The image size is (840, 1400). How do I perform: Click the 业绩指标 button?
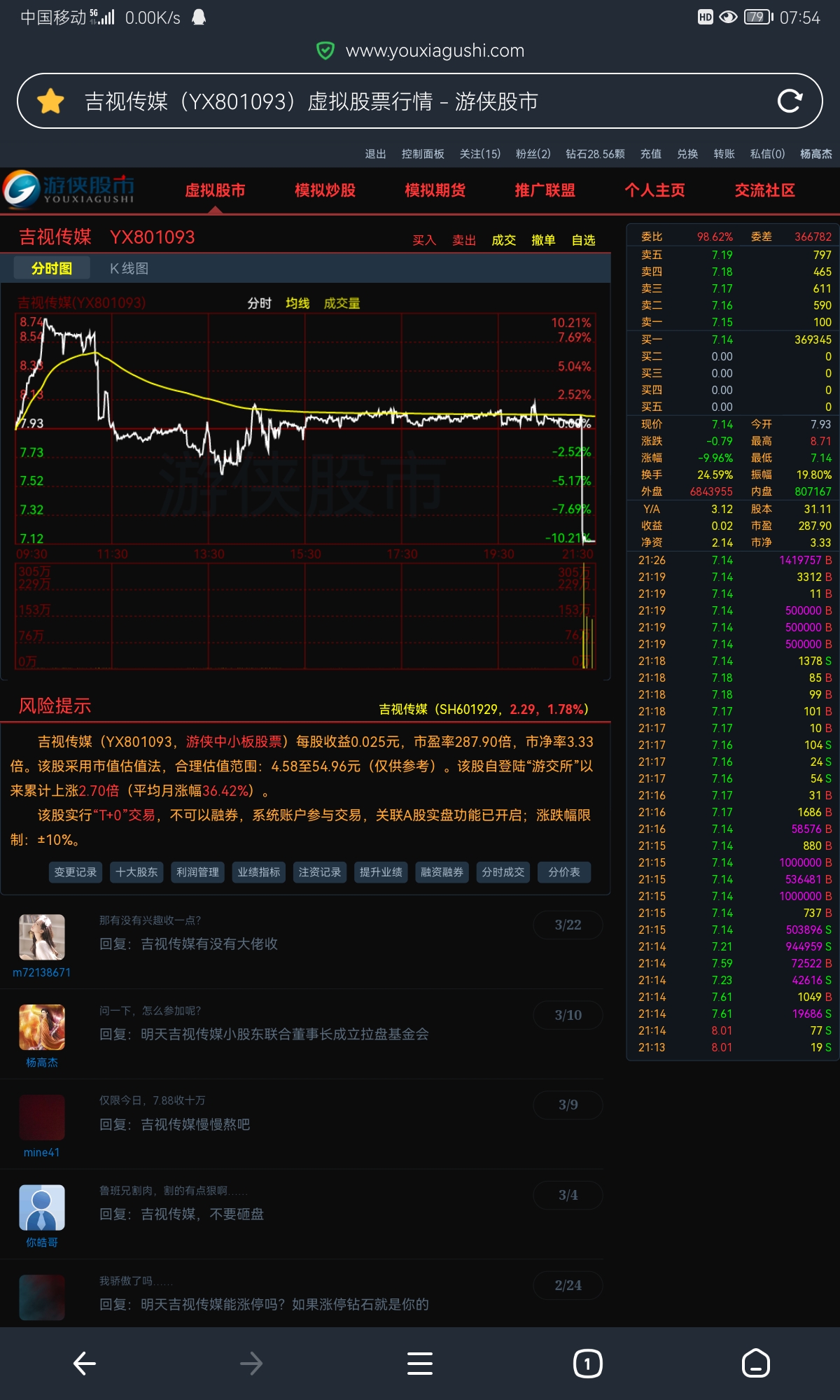258,872
